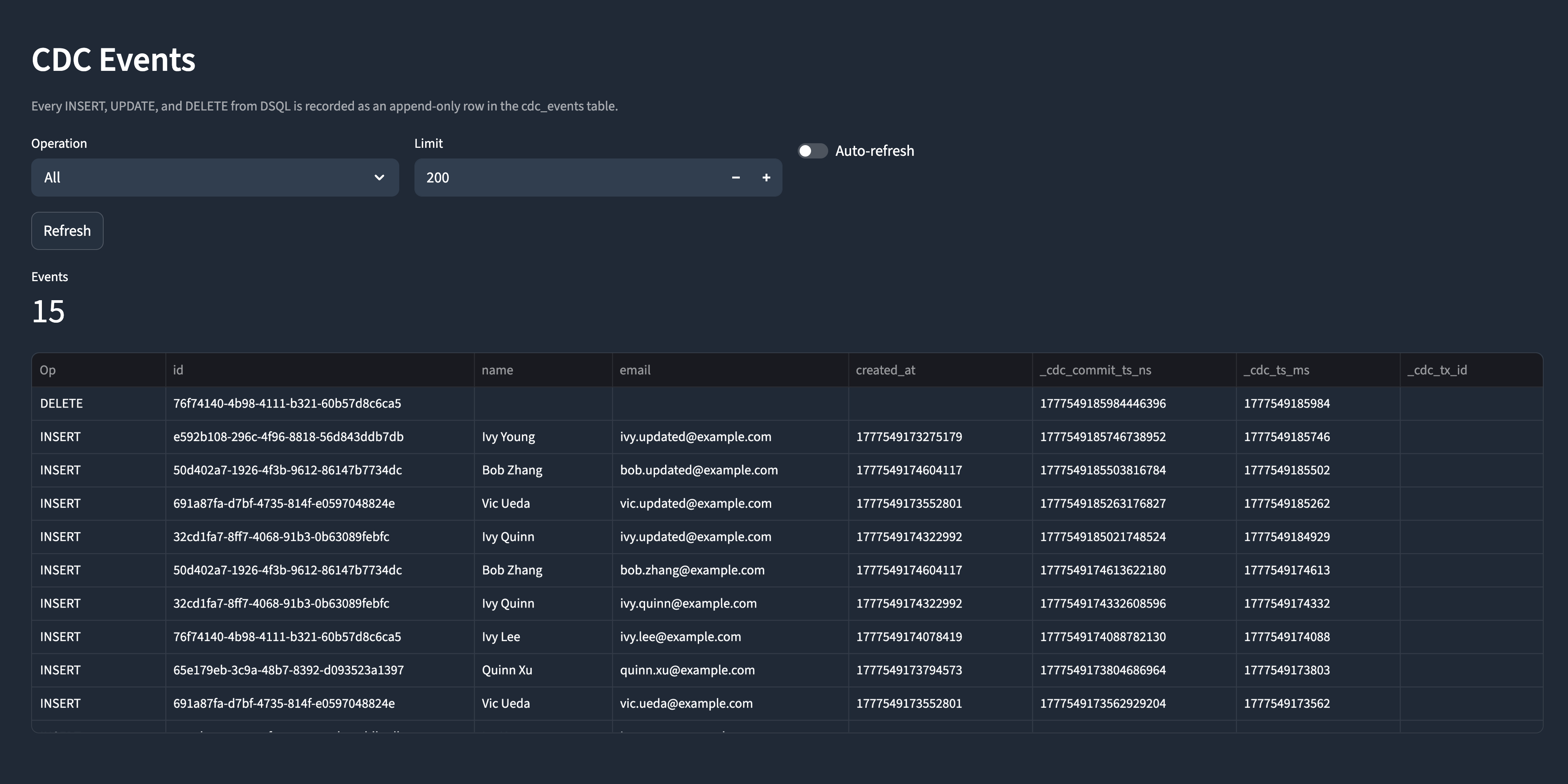Screen dimensions: 1568x784
Task: Increase the Limit value with the plus button
Action: click(x=766, y=178)
